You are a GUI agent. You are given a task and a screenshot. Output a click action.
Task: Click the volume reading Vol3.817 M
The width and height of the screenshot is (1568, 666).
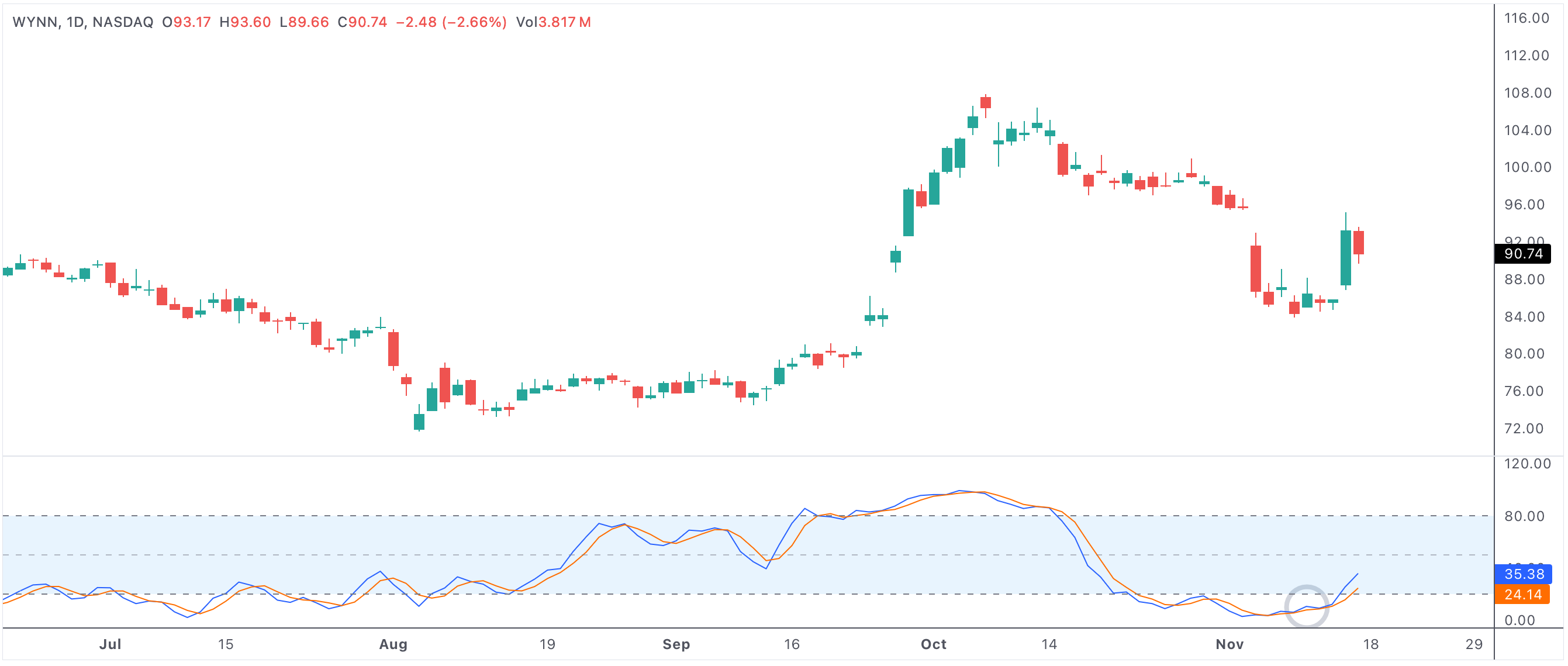pos(553,22)
